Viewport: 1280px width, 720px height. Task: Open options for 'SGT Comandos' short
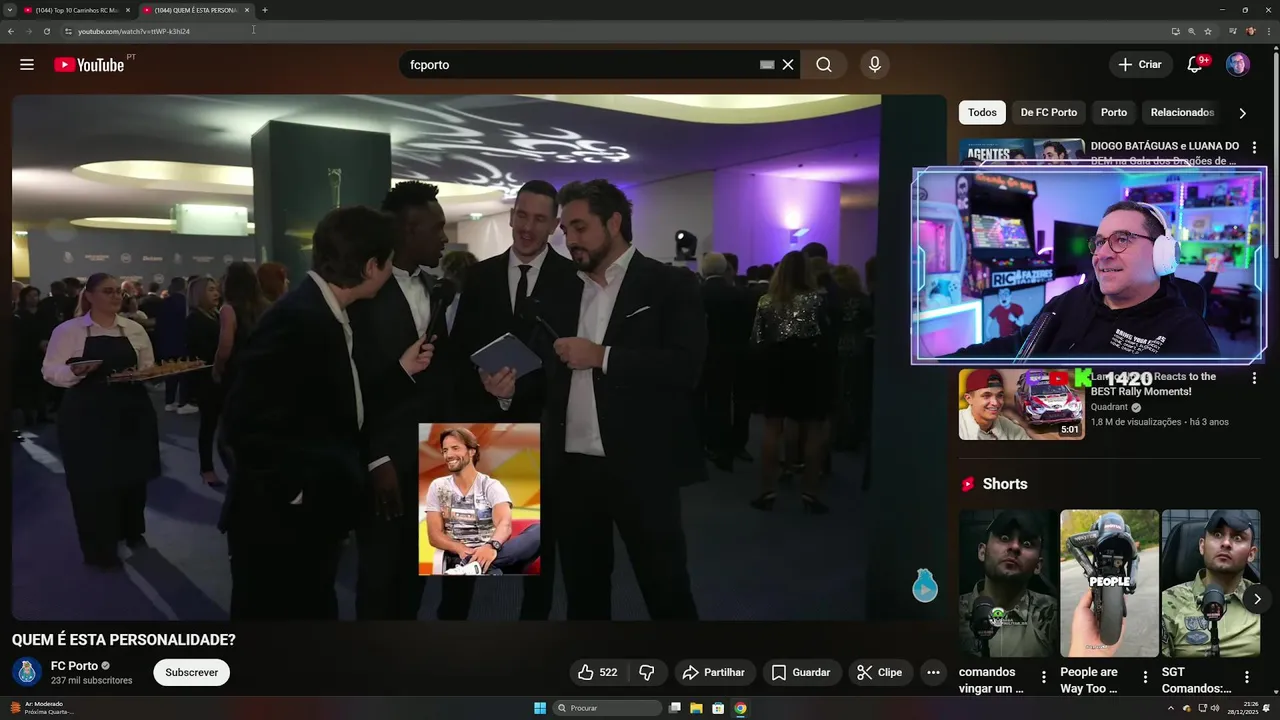point(1246,677)
